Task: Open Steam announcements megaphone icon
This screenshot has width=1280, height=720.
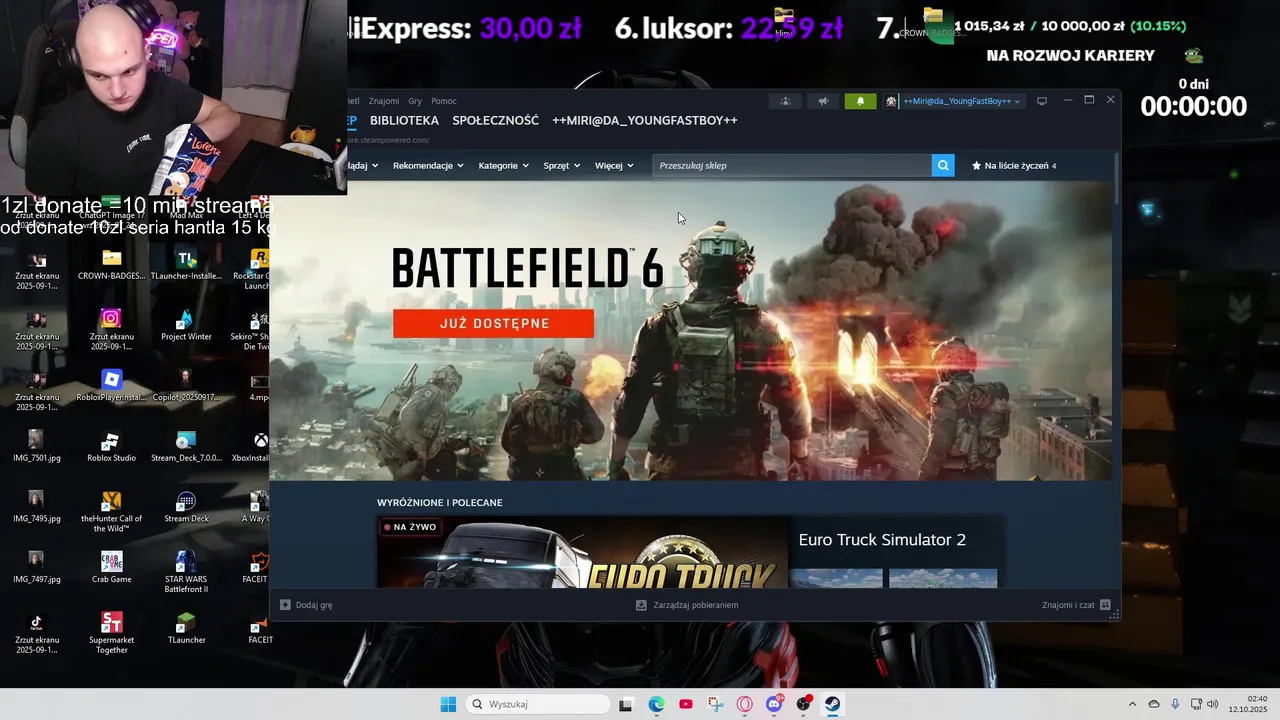Action: click(823, 101)
